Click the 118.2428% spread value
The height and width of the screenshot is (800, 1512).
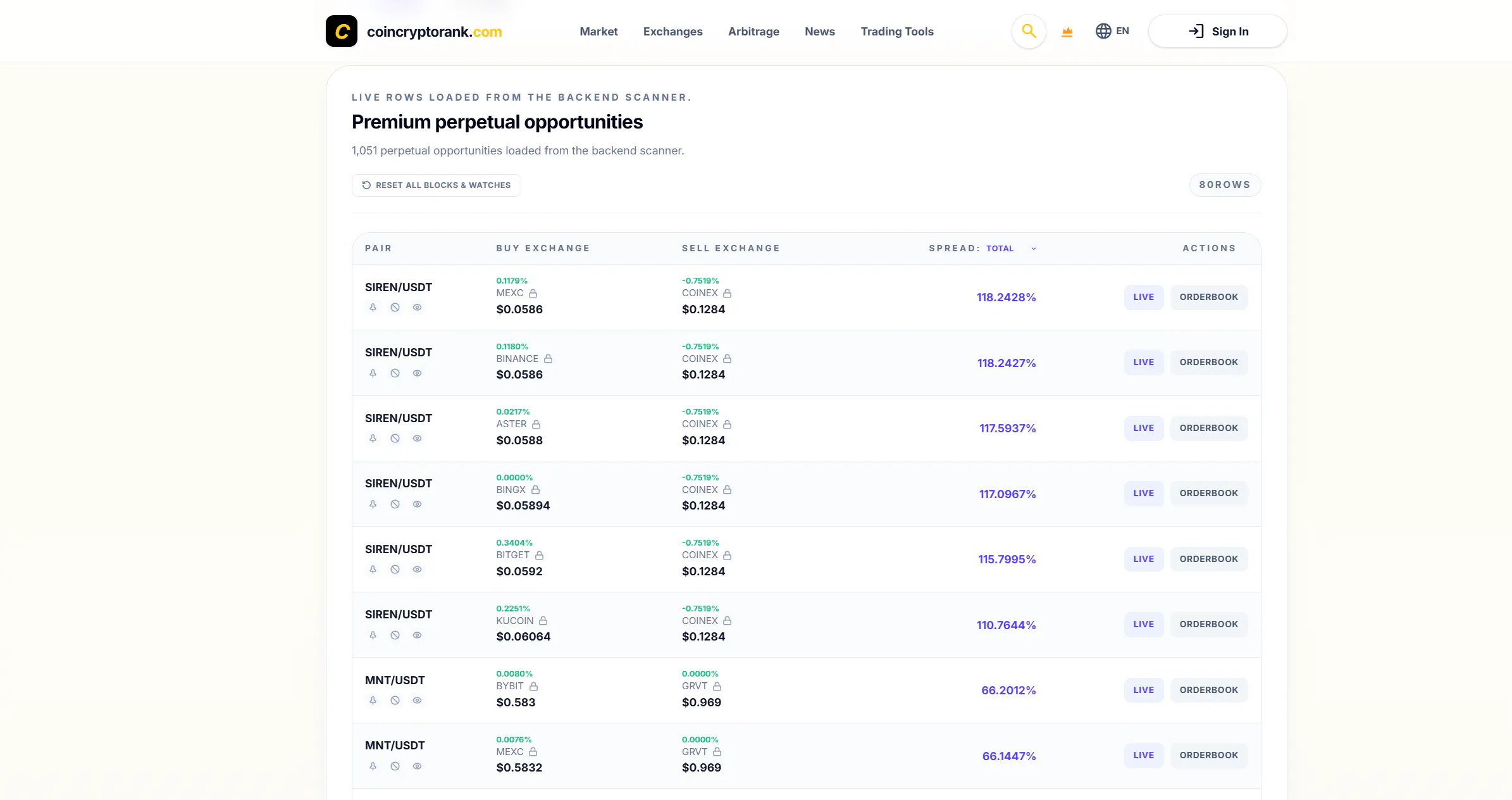pyautogui.click(x=1006, y=297)
